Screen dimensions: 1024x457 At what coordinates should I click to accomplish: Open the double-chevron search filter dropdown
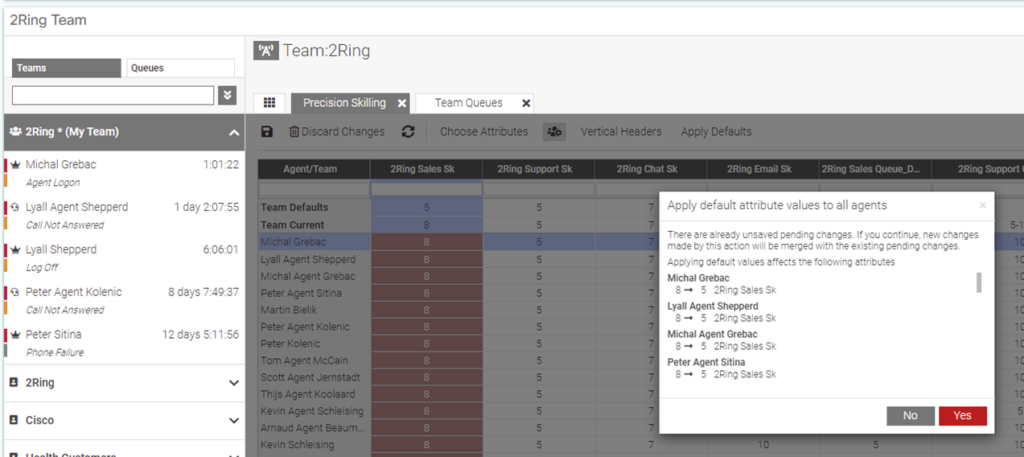pyautogui.click(x=227, y=95)
